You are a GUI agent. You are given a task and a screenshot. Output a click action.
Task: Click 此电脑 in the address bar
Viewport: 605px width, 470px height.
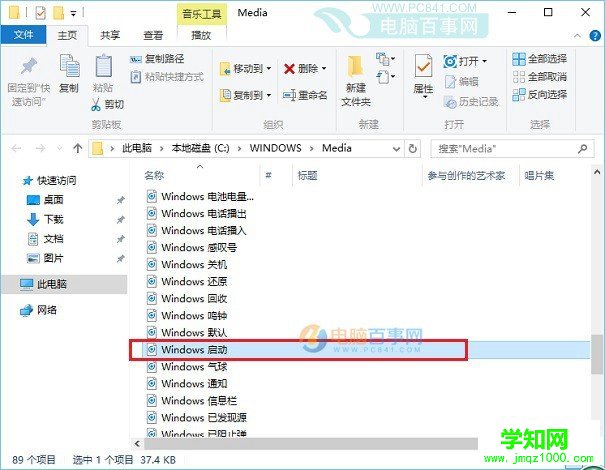137,148
